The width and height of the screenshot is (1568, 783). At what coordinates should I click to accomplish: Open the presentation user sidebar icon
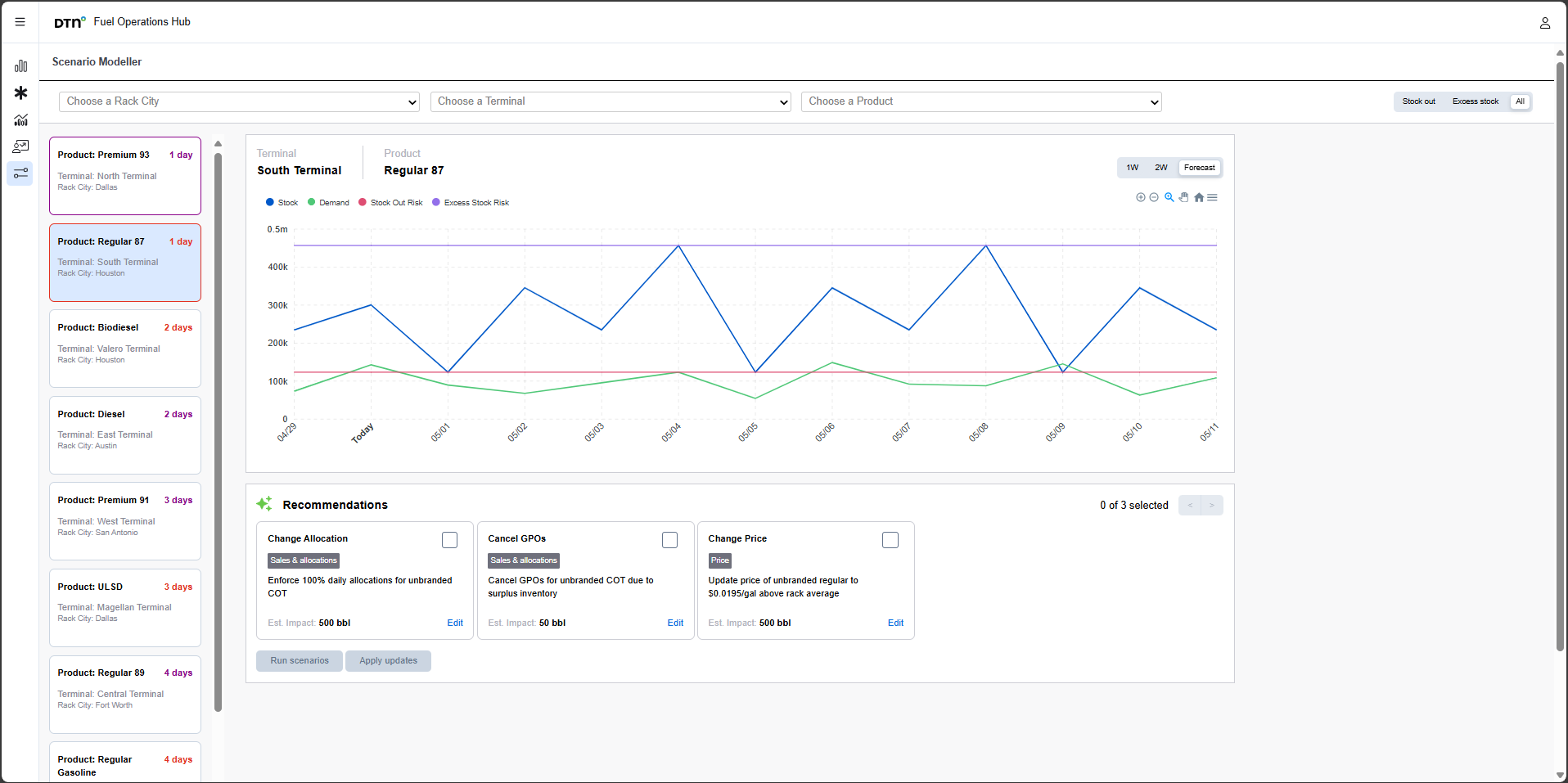(20, 146)
